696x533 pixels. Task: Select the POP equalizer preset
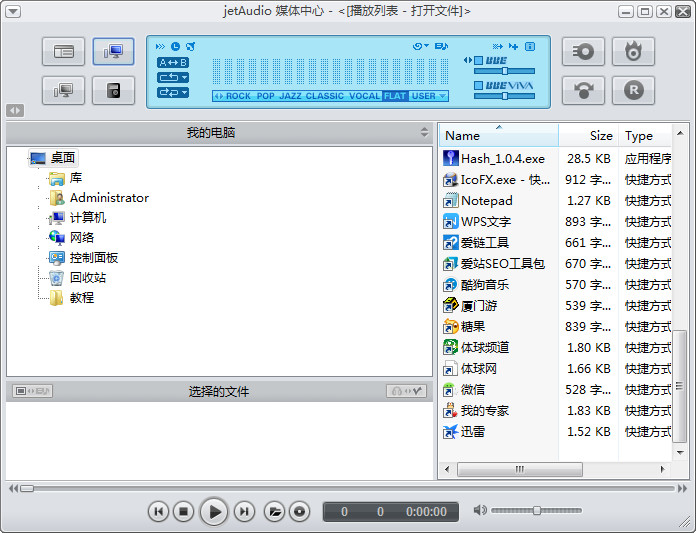pos(265,96)
